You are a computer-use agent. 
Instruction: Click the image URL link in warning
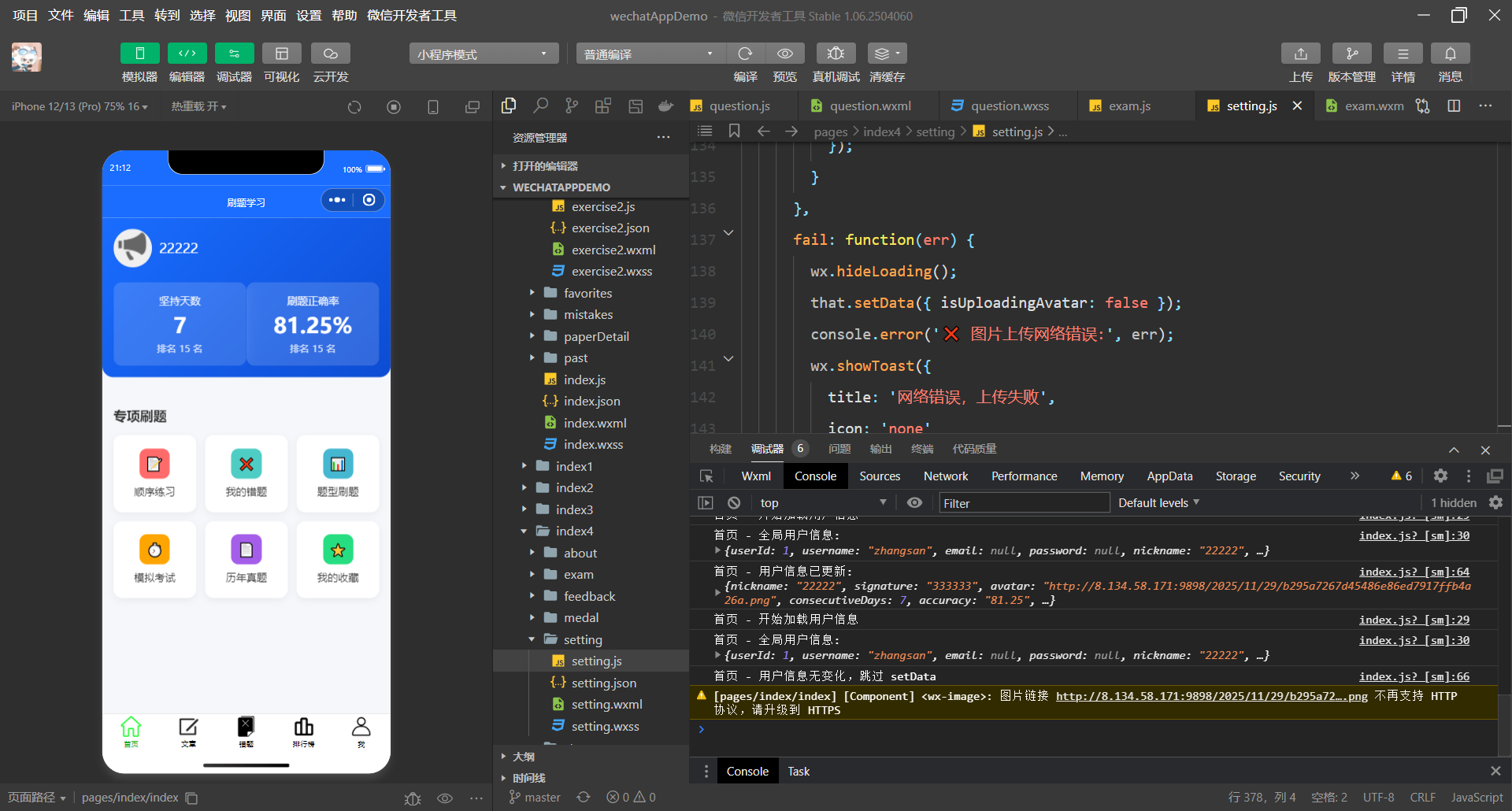coord(1212,696)
